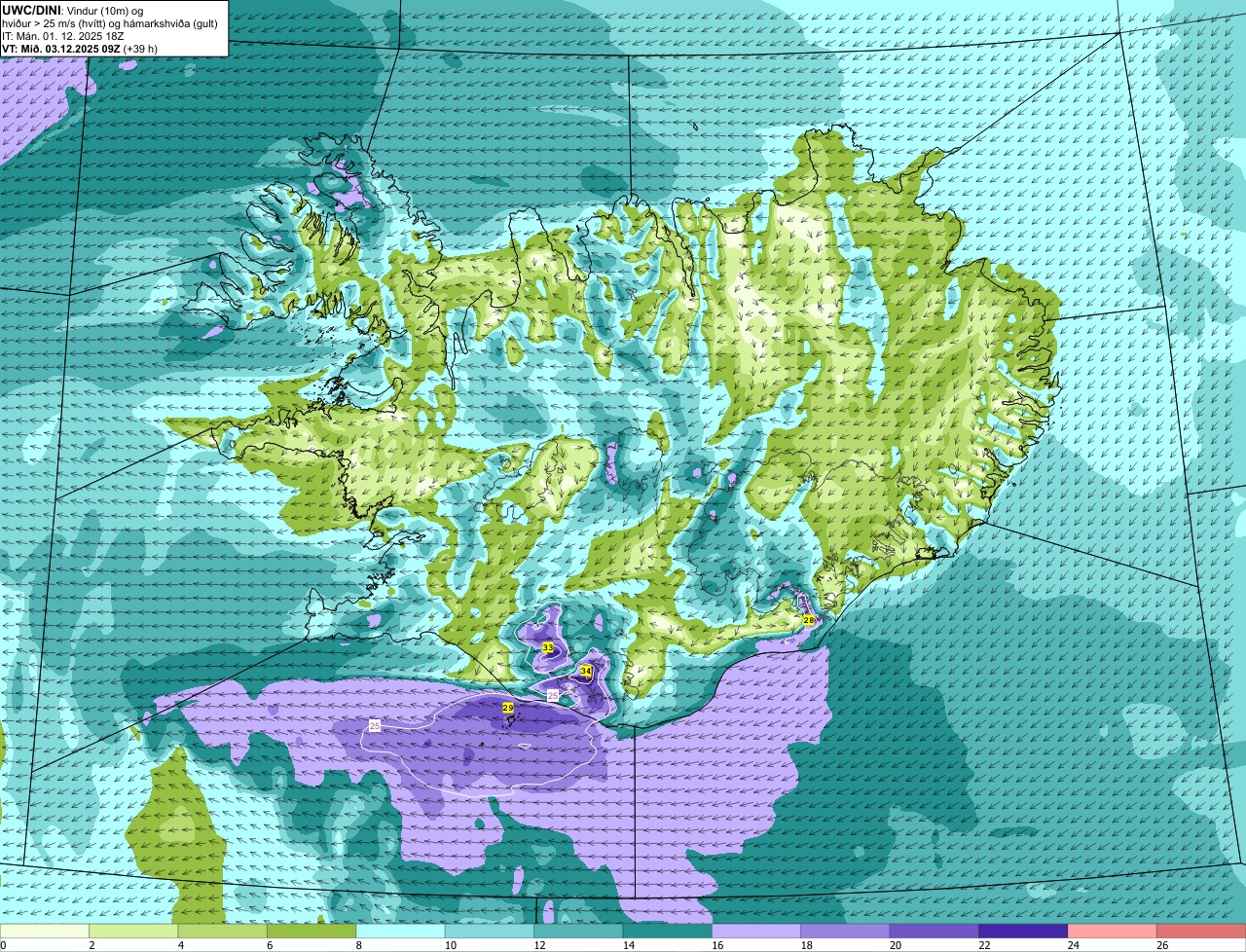Click the legend tick label 26
Image resolution: width=1246 pixels, height=952 pixels.
pyautogui.click(x=1162, y=945)
